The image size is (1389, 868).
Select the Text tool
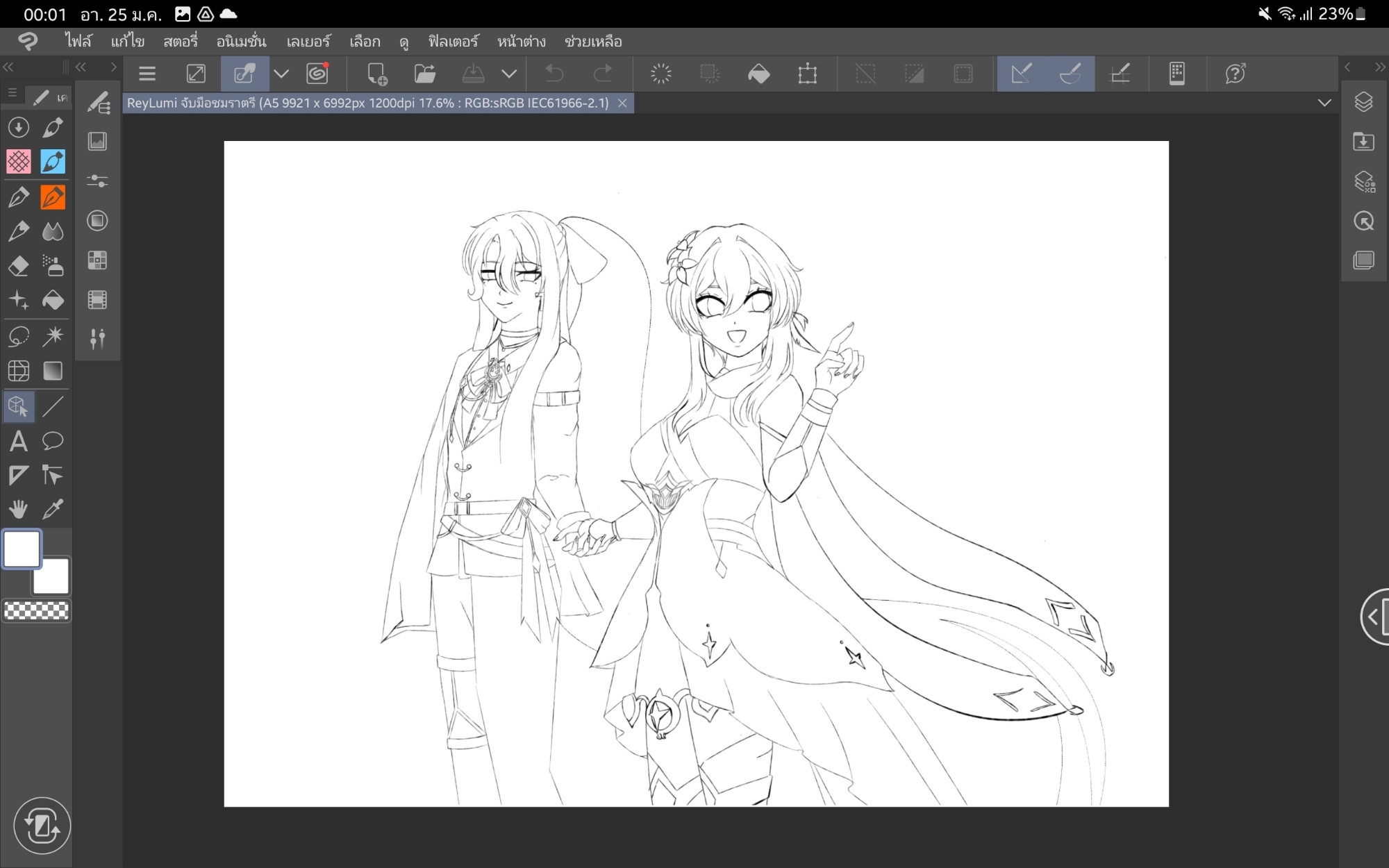pos(19,441)
